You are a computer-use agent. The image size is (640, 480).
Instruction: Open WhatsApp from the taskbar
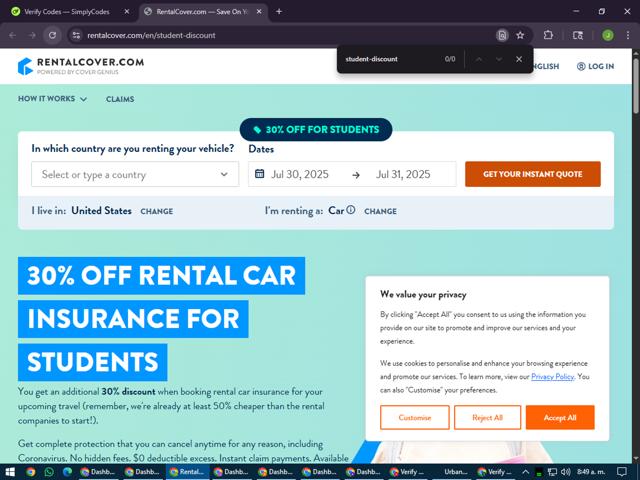(49, 472)
